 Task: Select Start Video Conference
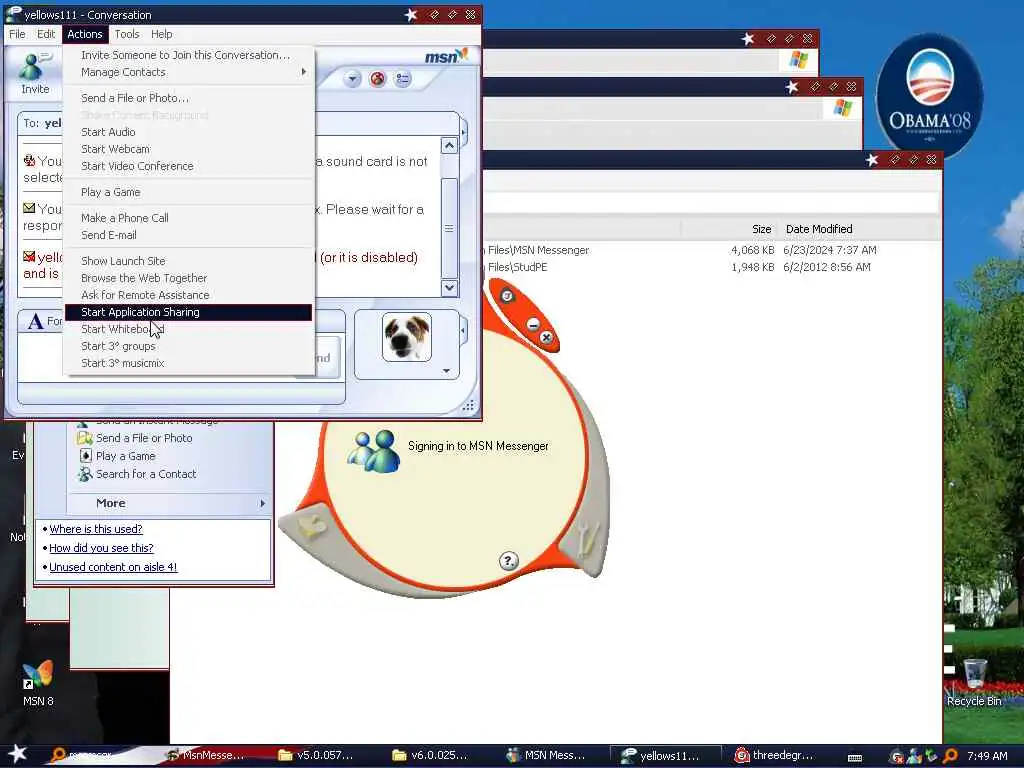click(x=189, y=166)
